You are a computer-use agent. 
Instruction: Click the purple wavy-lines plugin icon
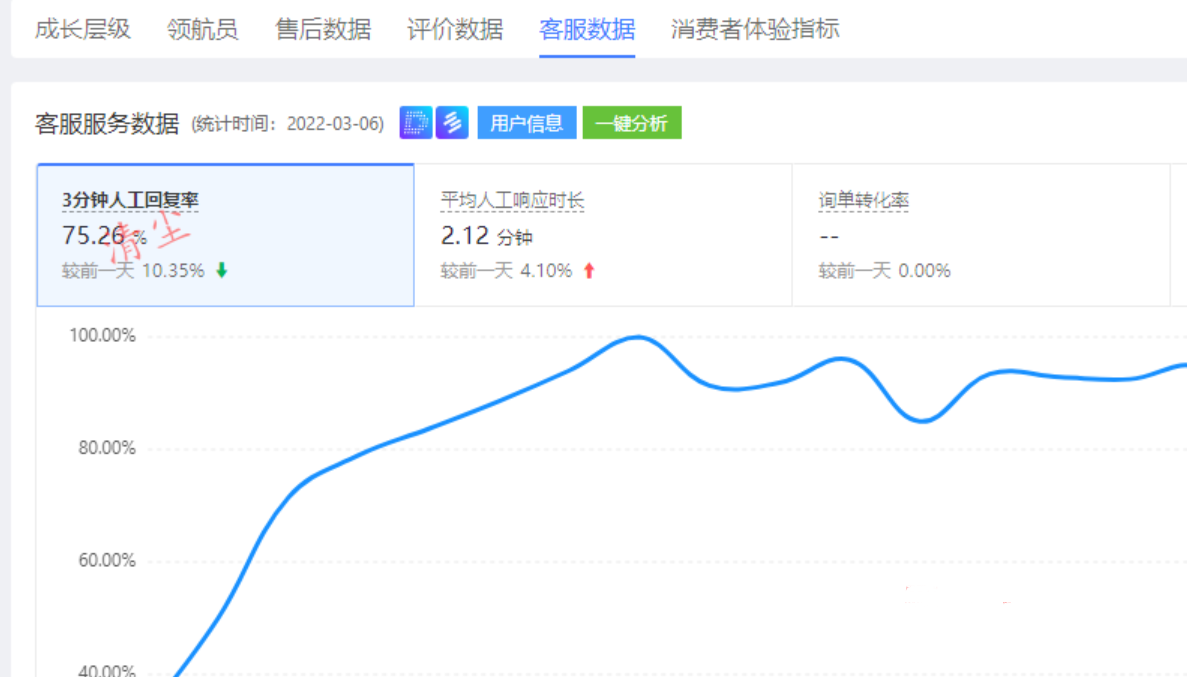[452, 123]
